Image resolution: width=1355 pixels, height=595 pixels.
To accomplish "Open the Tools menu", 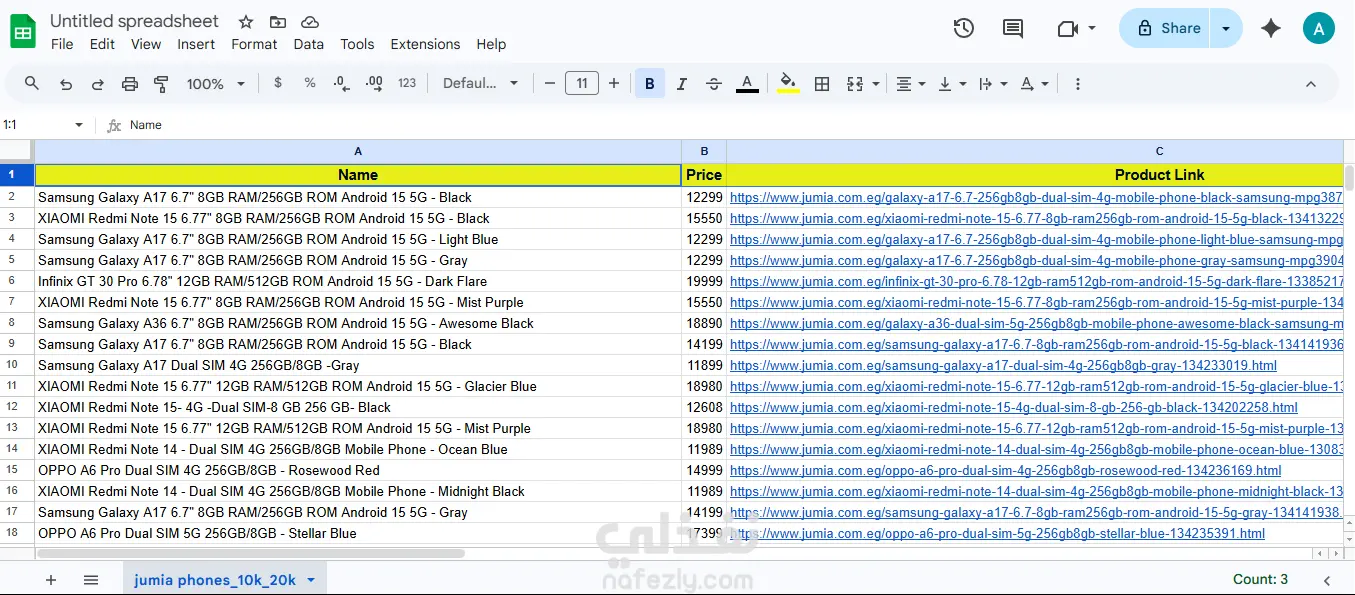I will tap(357, 44).
